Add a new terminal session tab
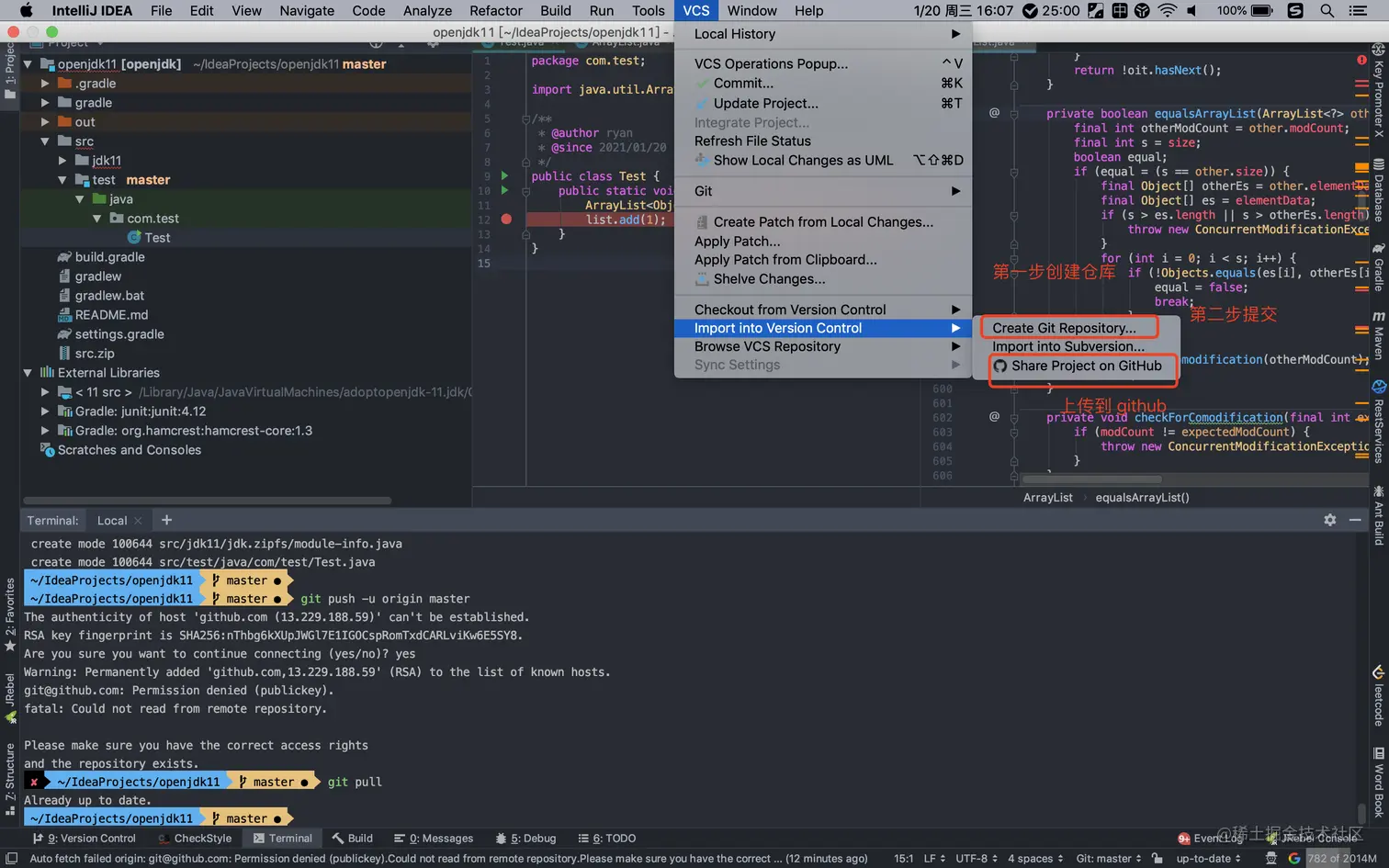The width and height of the screenshot is (1389, 868). point(166,520)
